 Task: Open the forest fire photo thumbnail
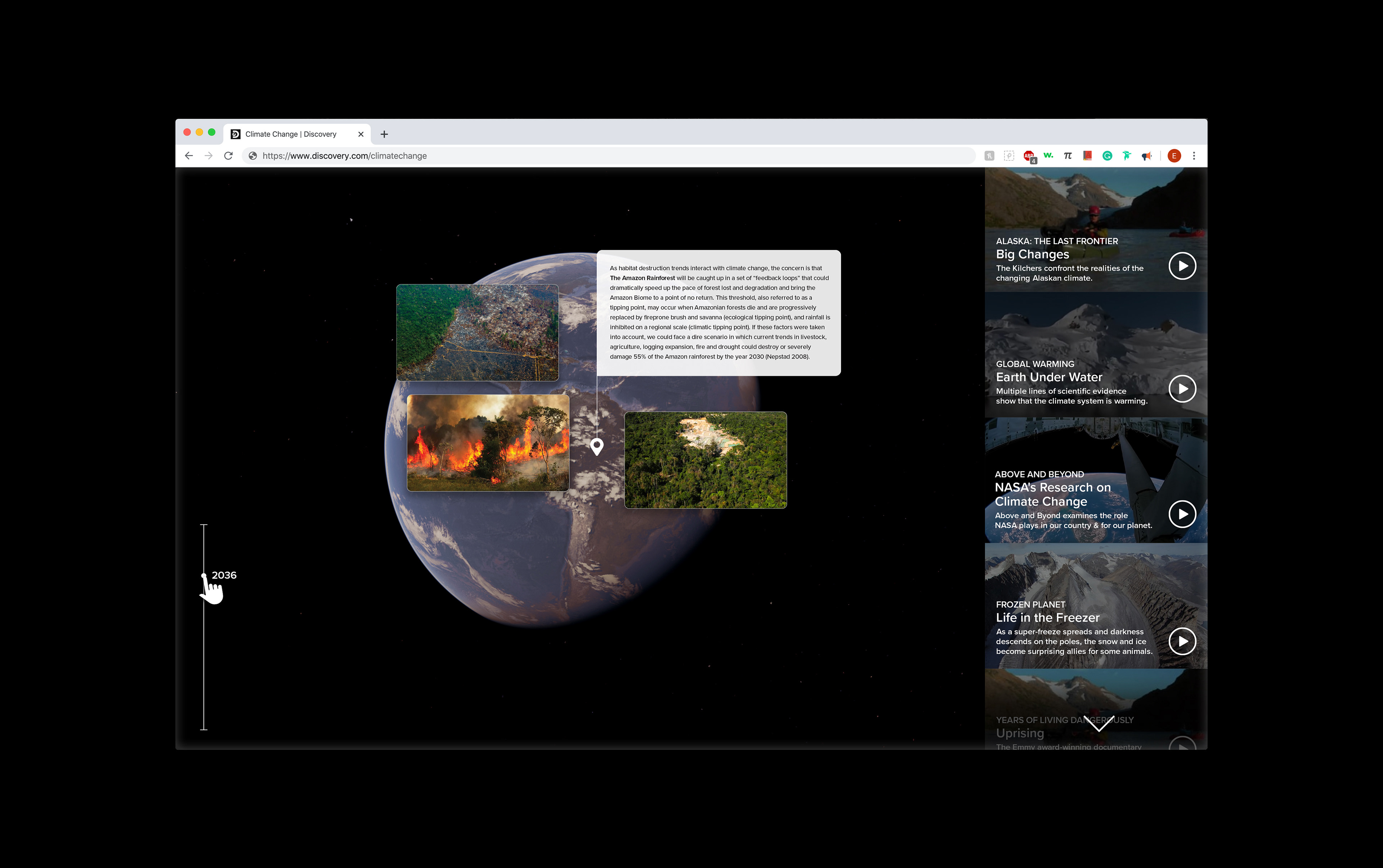488,443
